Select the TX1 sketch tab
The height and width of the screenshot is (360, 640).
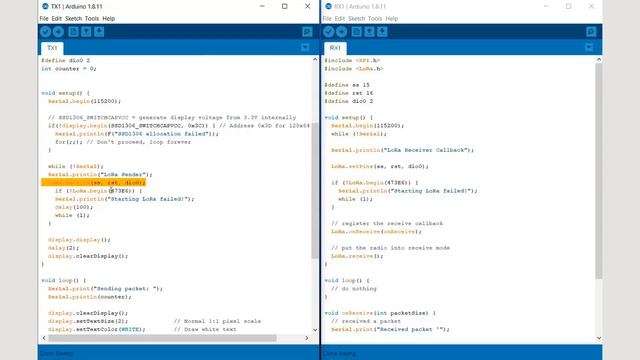click(x=52, y=48)
